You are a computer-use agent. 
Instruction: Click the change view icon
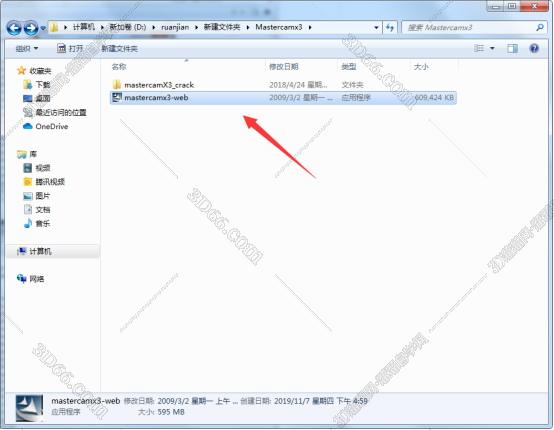[479, 48]
